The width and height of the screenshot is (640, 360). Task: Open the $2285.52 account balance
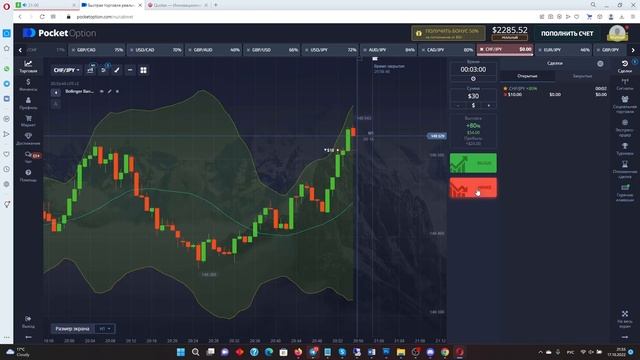coord(509,33)
